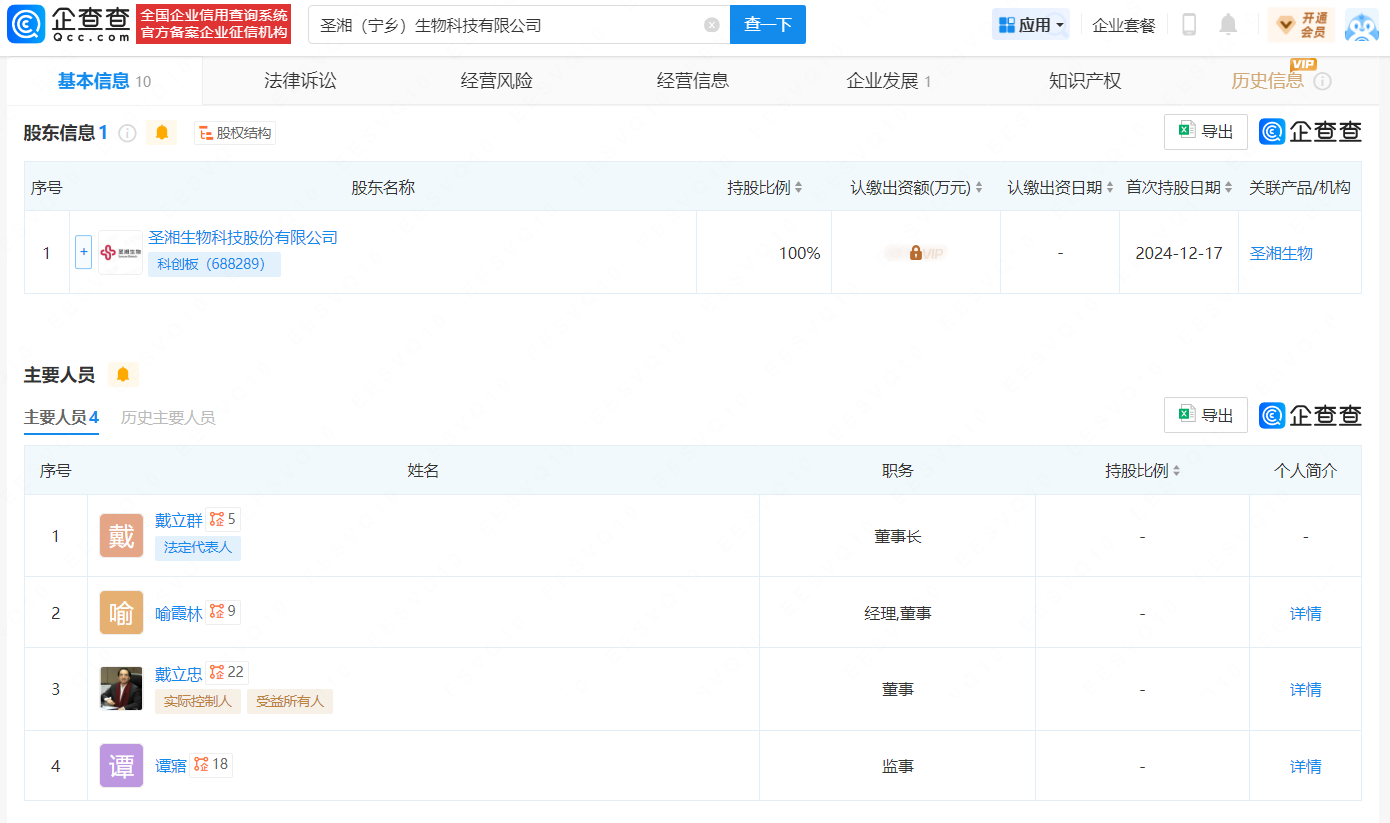Open the mobile phone app icon
This screenshot has width=1390, height=823.
pos(1189,25)
